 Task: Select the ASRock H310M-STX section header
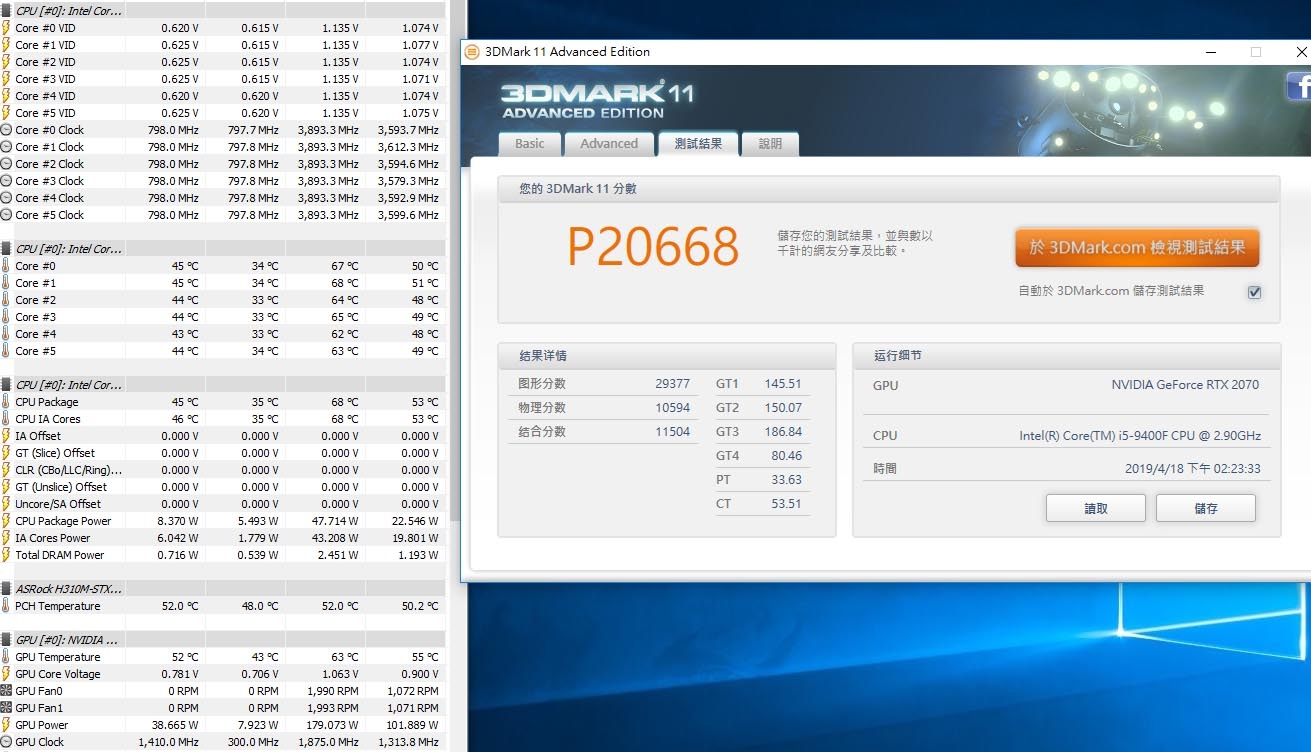point(68,589)
